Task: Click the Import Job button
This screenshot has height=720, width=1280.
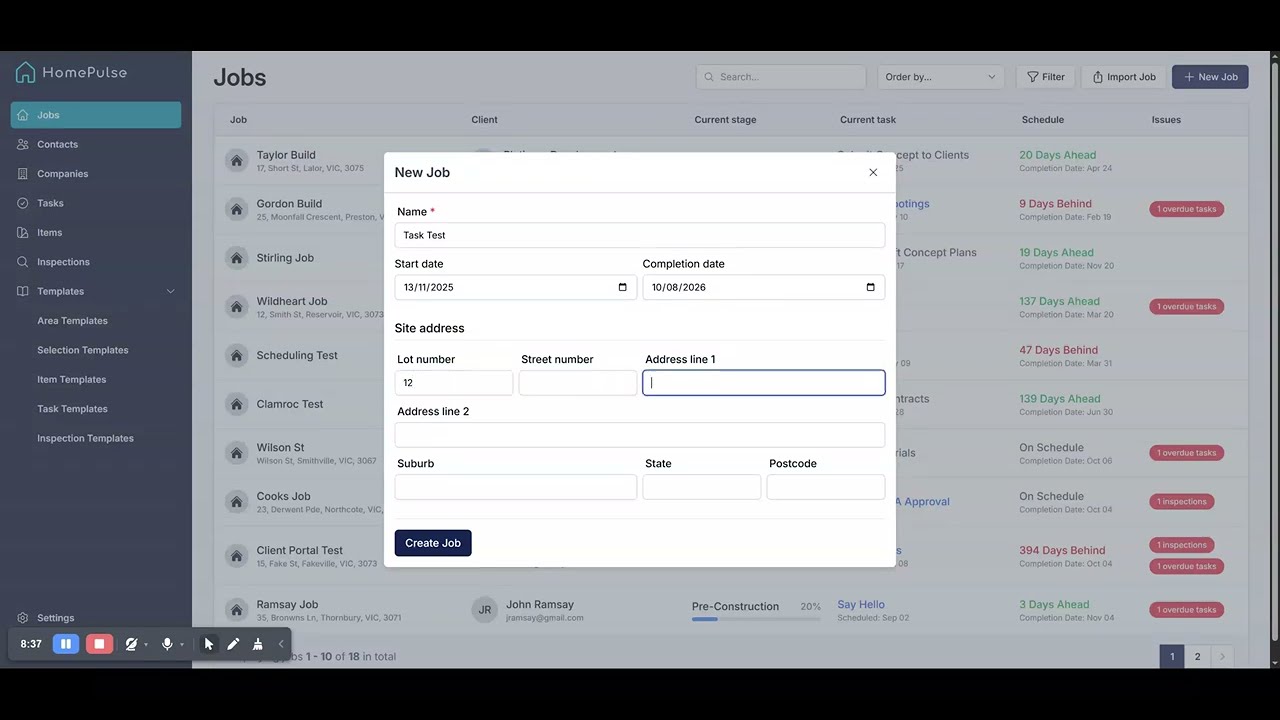Action: pyautogui.click(x=1123, y=77)
